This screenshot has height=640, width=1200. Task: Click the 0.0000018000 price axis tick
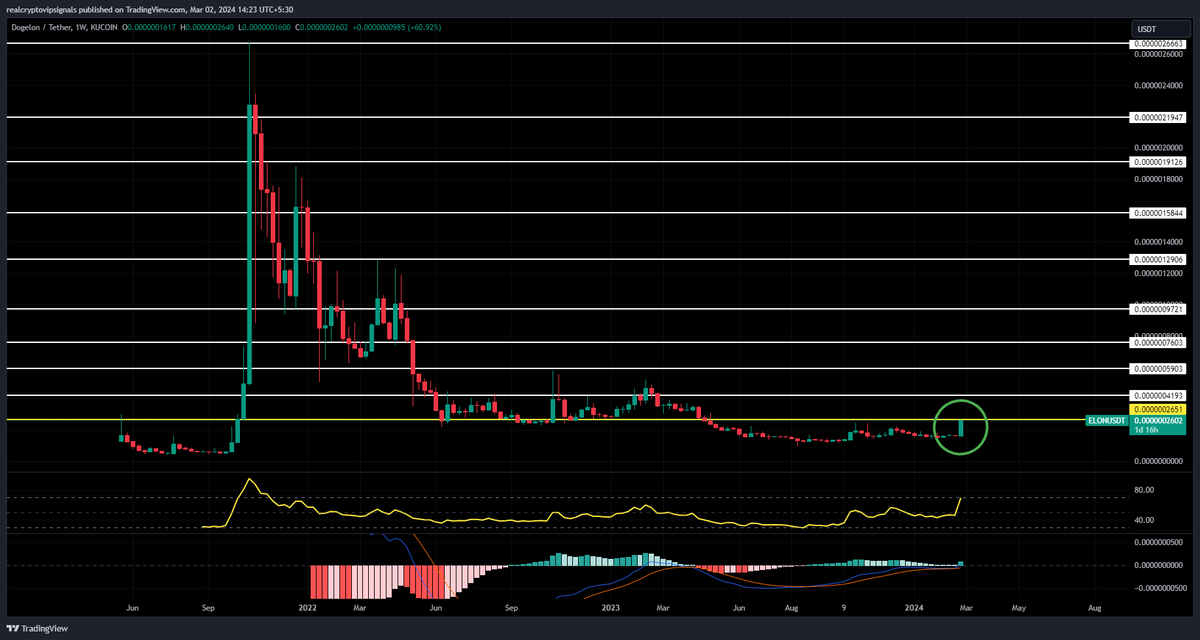click(x=1158, y=179)
